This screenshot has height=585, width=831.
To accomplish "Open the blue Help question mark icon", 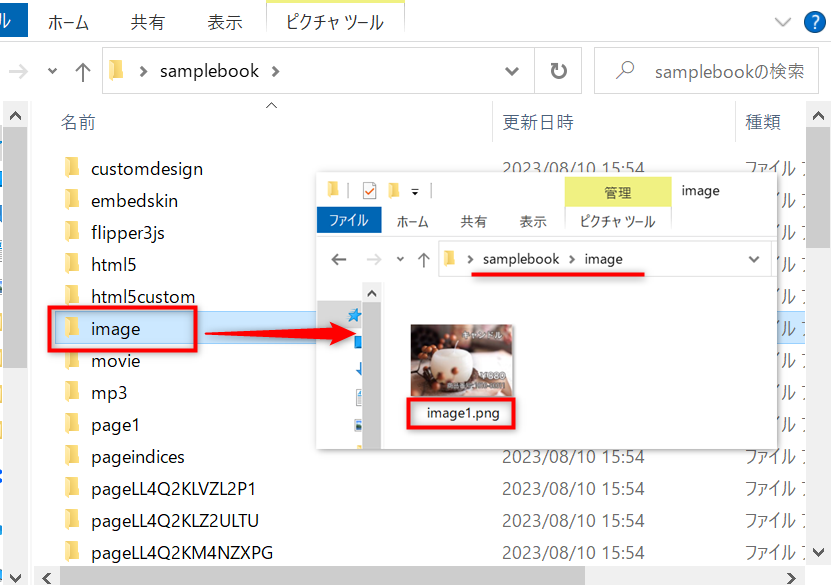I will pos(816,21).
